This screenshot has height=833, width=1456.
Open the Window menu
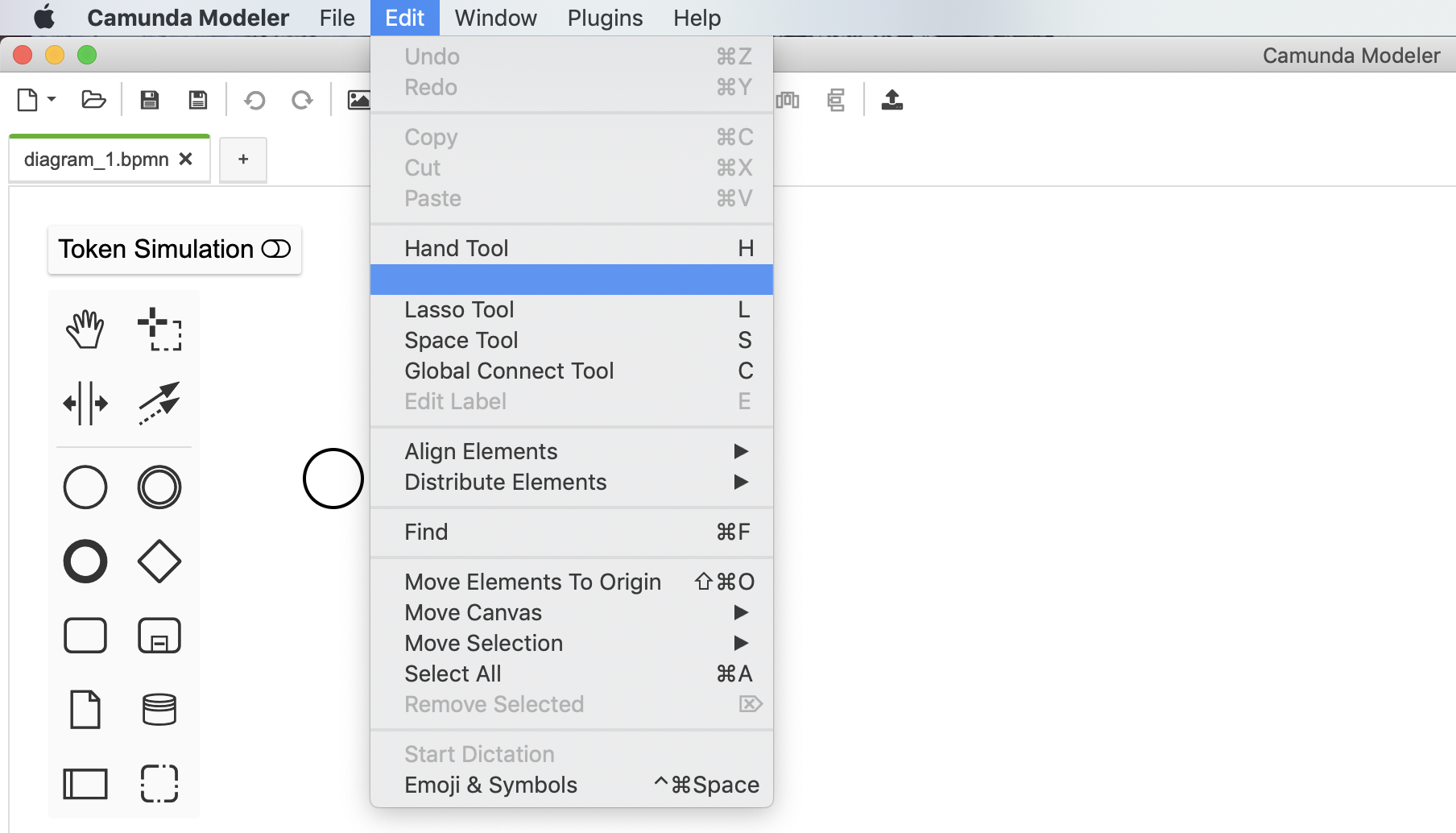[495, 18]
